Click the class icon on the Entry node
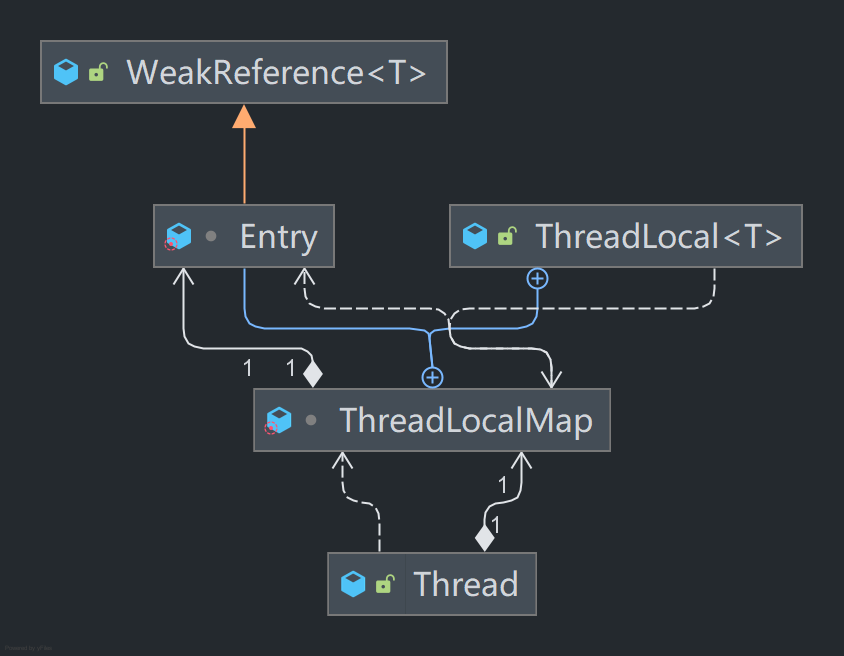 coord(176,237)
